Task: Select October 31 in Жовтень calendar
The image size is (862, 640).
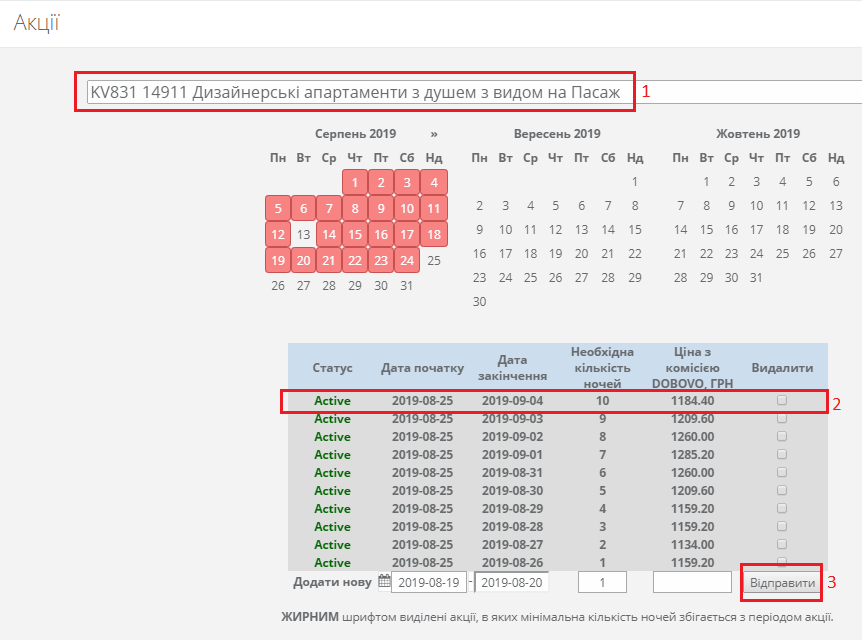Action: click(x=756, y=278)
